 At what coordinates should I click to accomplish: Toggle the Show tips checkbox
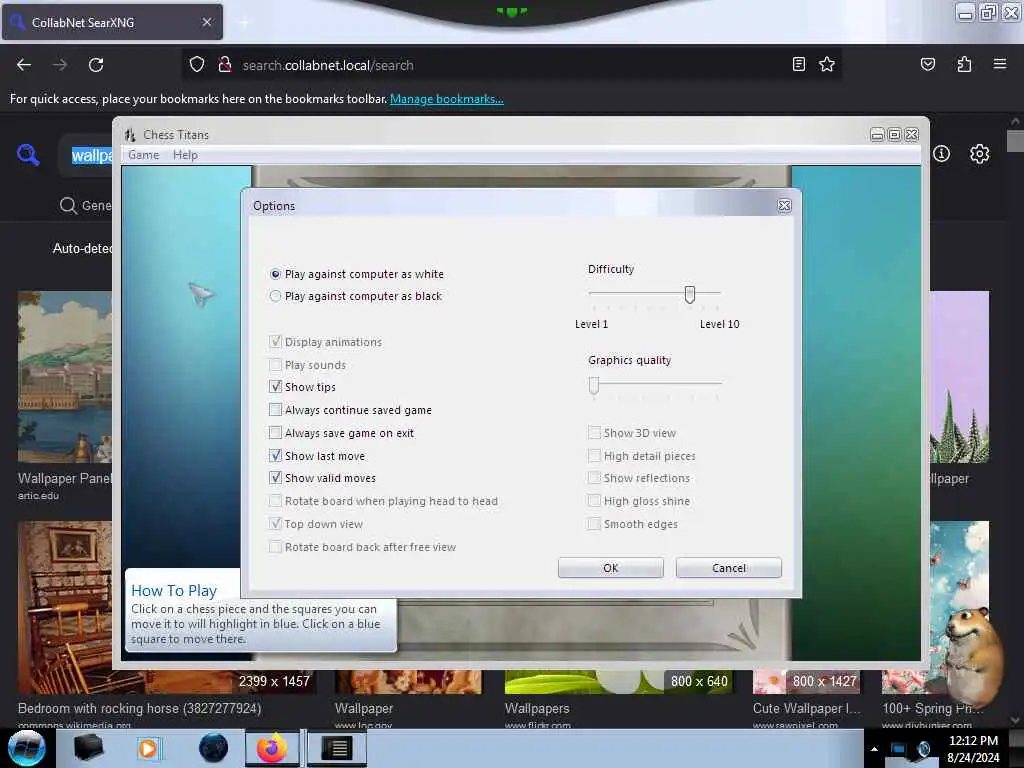click(275, 387)
